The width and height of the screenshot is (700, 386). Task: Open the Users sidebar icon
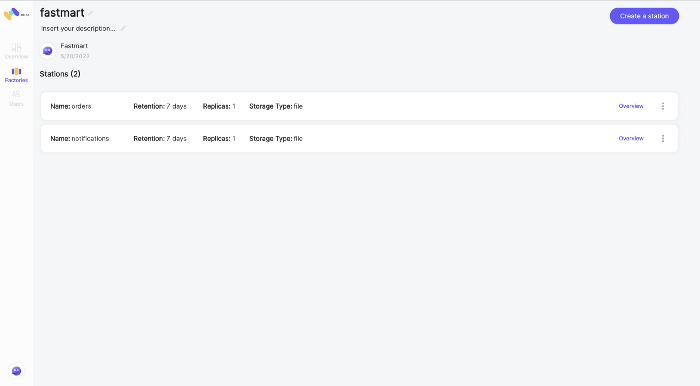[17, 94]
